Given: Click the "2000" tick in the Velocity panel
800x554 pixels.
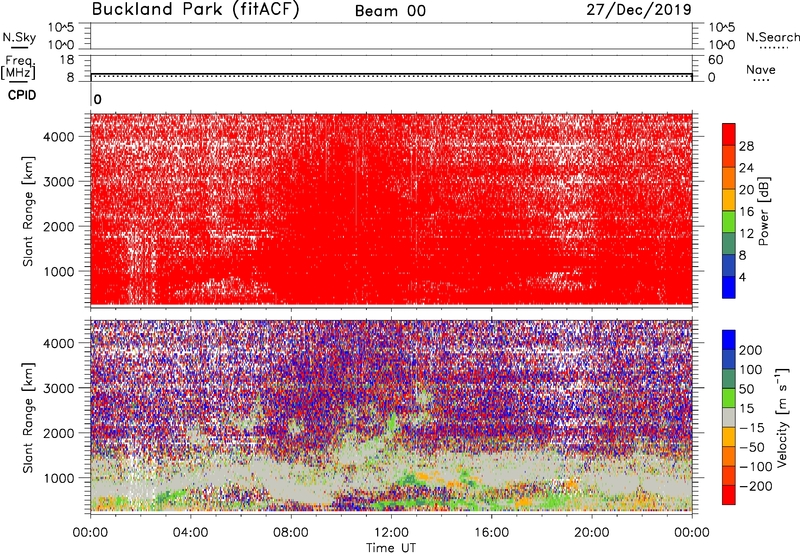Looking at the screenshot, I should tap(59, 433).
